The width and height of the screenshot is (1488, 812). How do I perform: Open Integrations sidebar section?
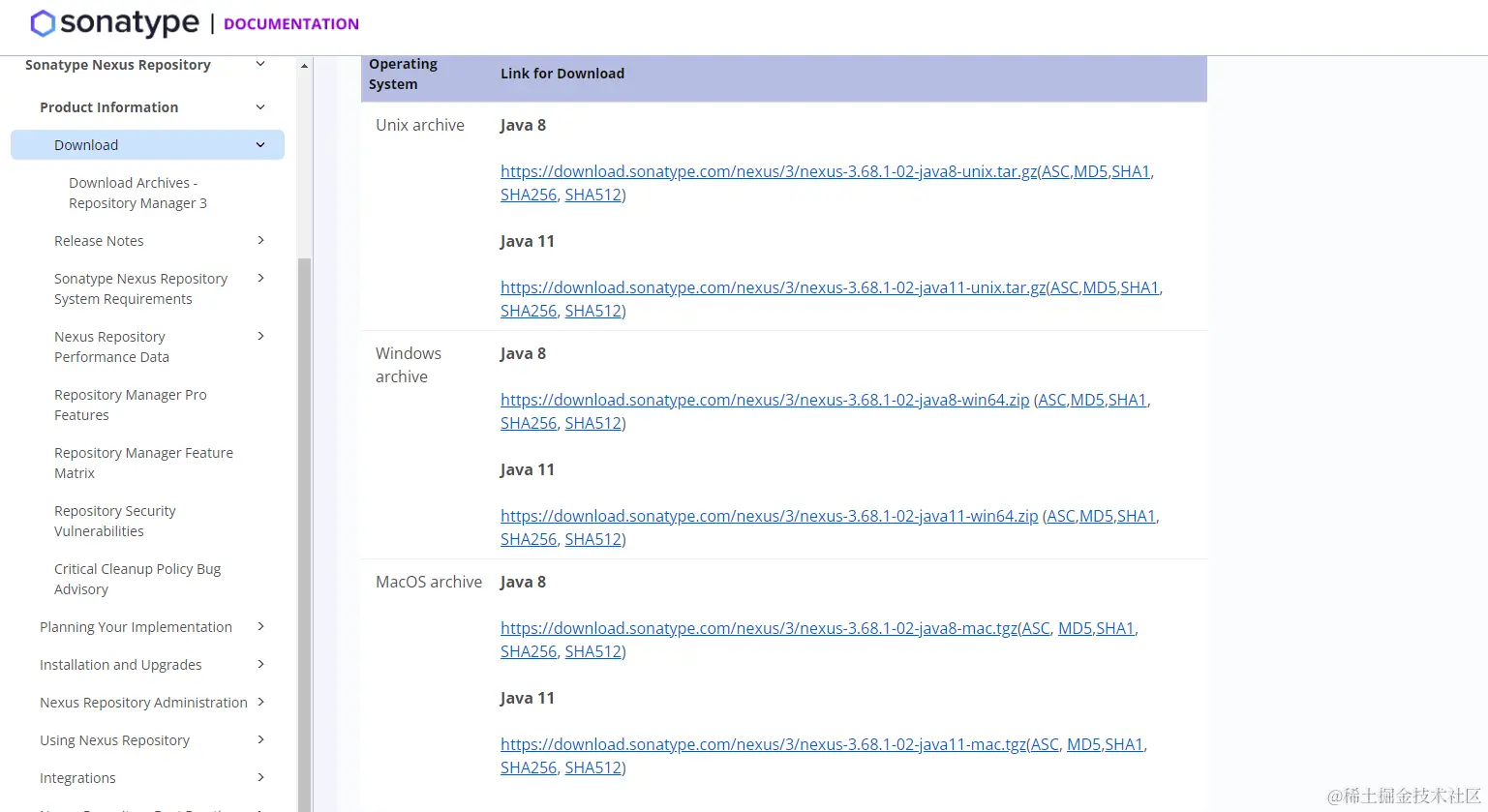[x=77, y=778]
